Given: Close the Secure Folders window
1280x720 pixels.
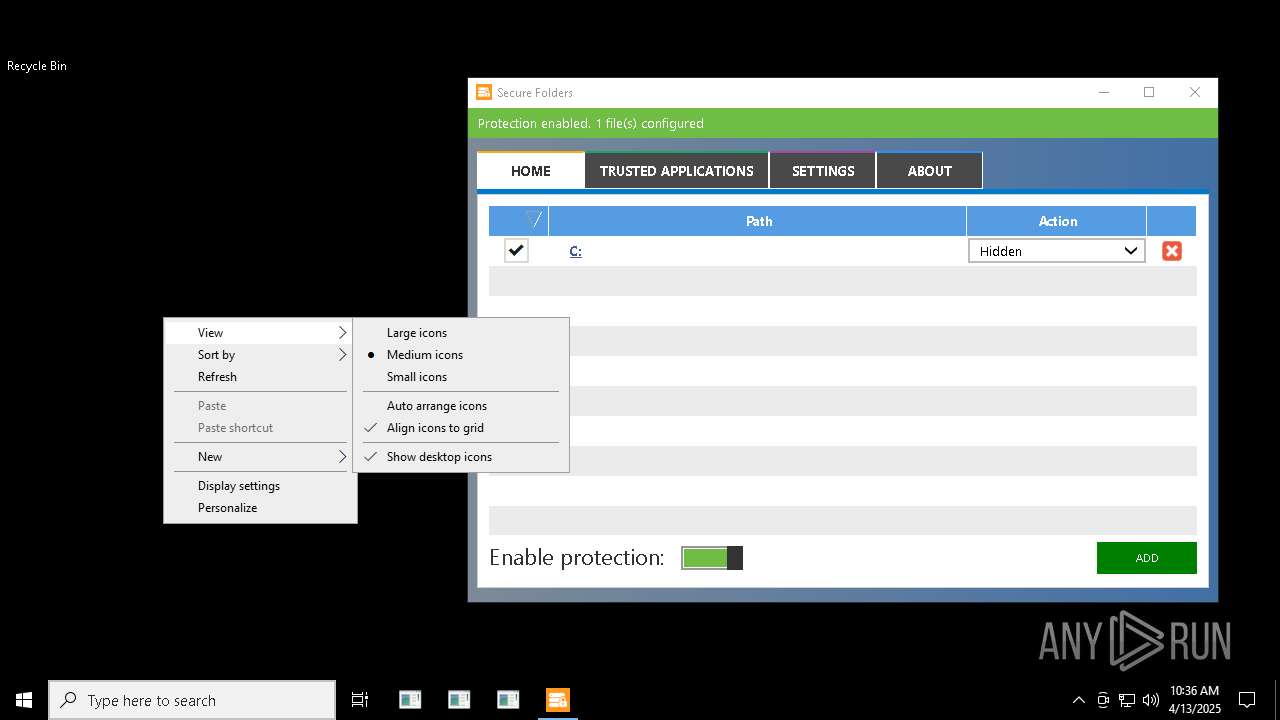Looking at the screenshot, I should (1194, 92).
